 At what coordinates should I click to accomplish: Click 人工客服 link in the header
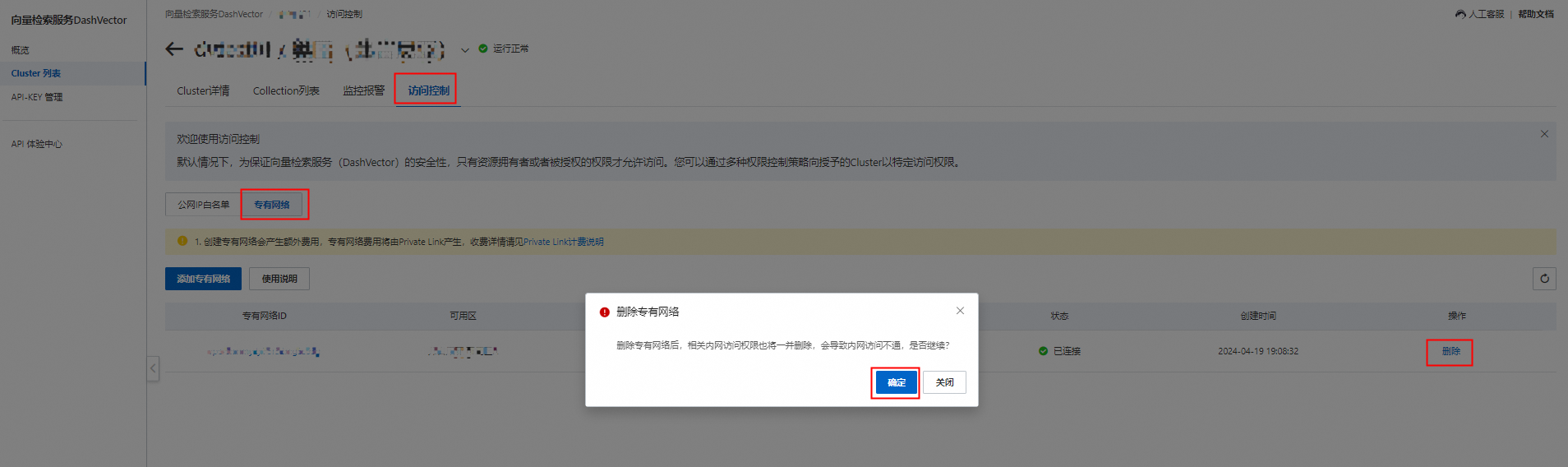(x=1486, y=14)
